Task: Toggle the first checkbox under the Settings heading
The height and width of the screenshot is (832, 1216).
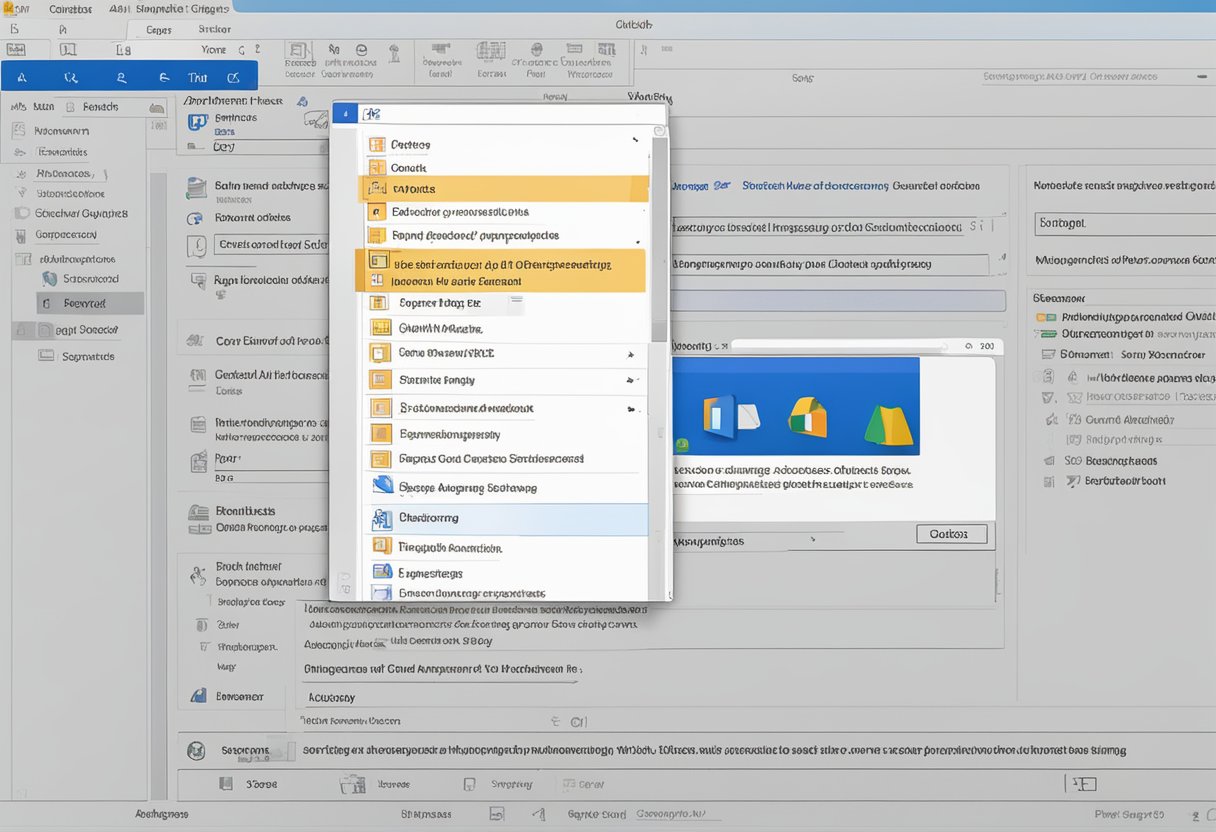Action: coord(1040,317)
